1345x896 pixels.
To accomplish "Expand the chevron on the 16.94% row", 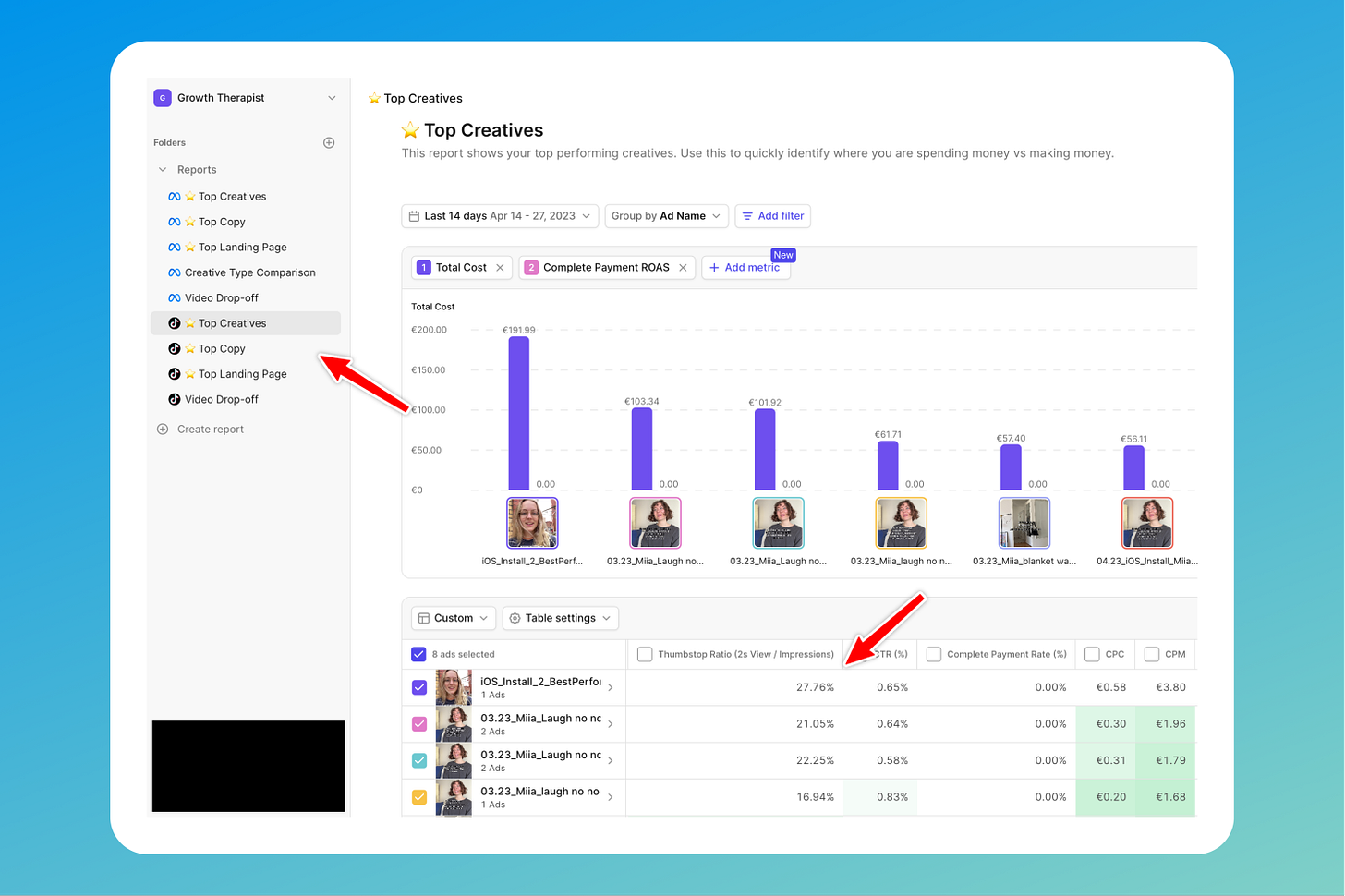I will [x=611, y=797].
